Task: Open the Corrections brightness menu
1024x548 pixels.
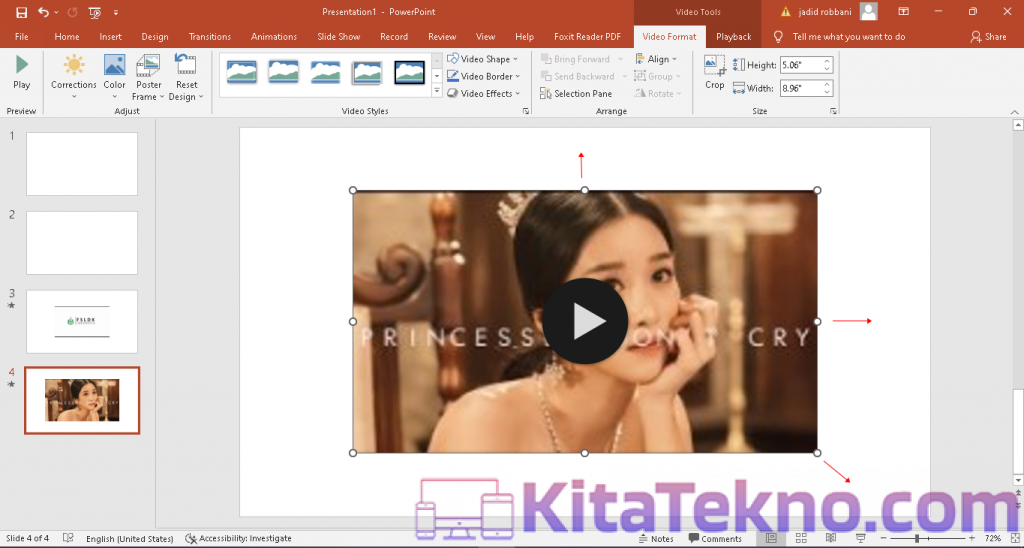Action: (x=74, y=77)
